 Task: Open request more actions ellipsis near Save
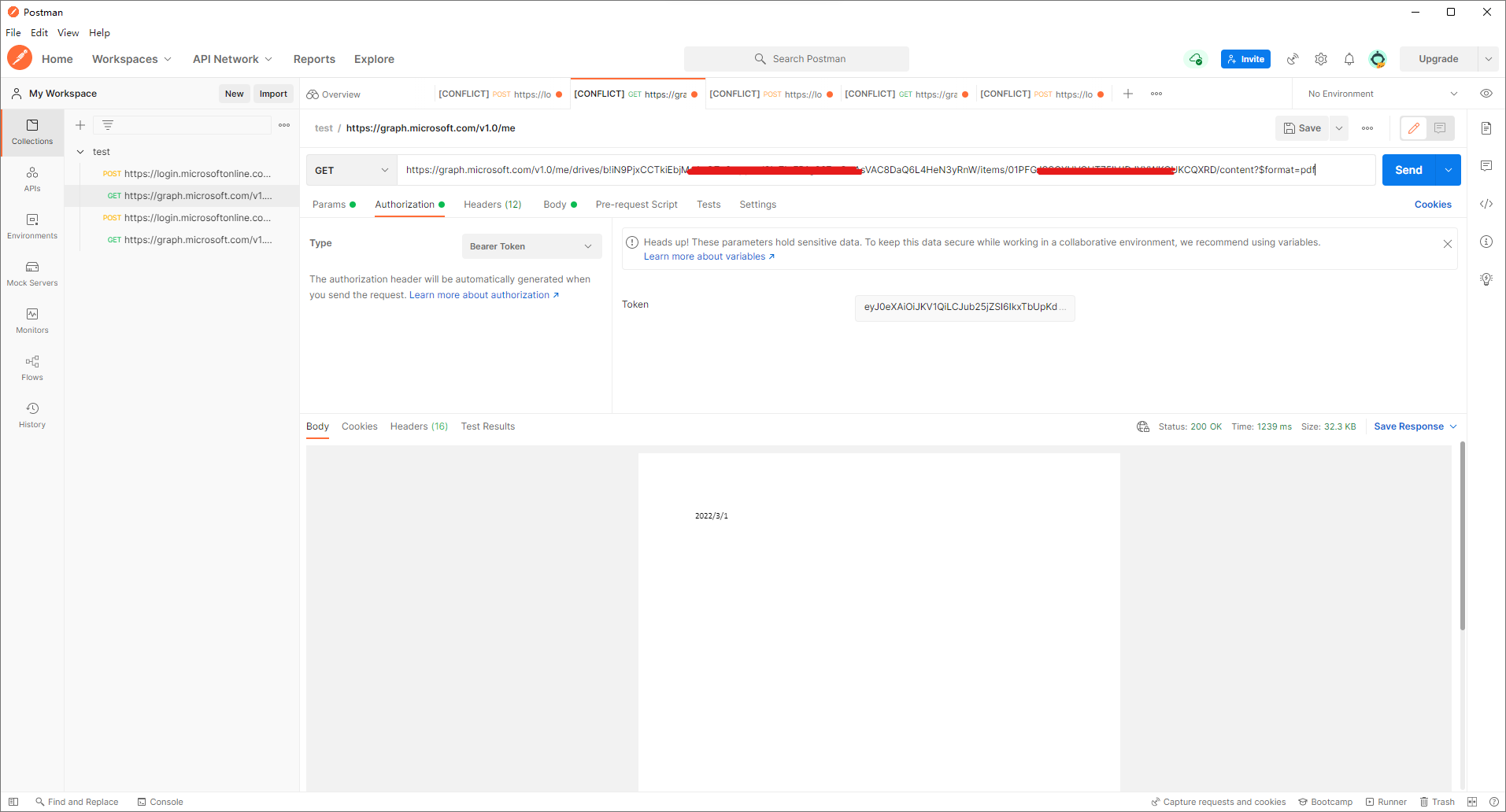click(x=1367, y=128)
